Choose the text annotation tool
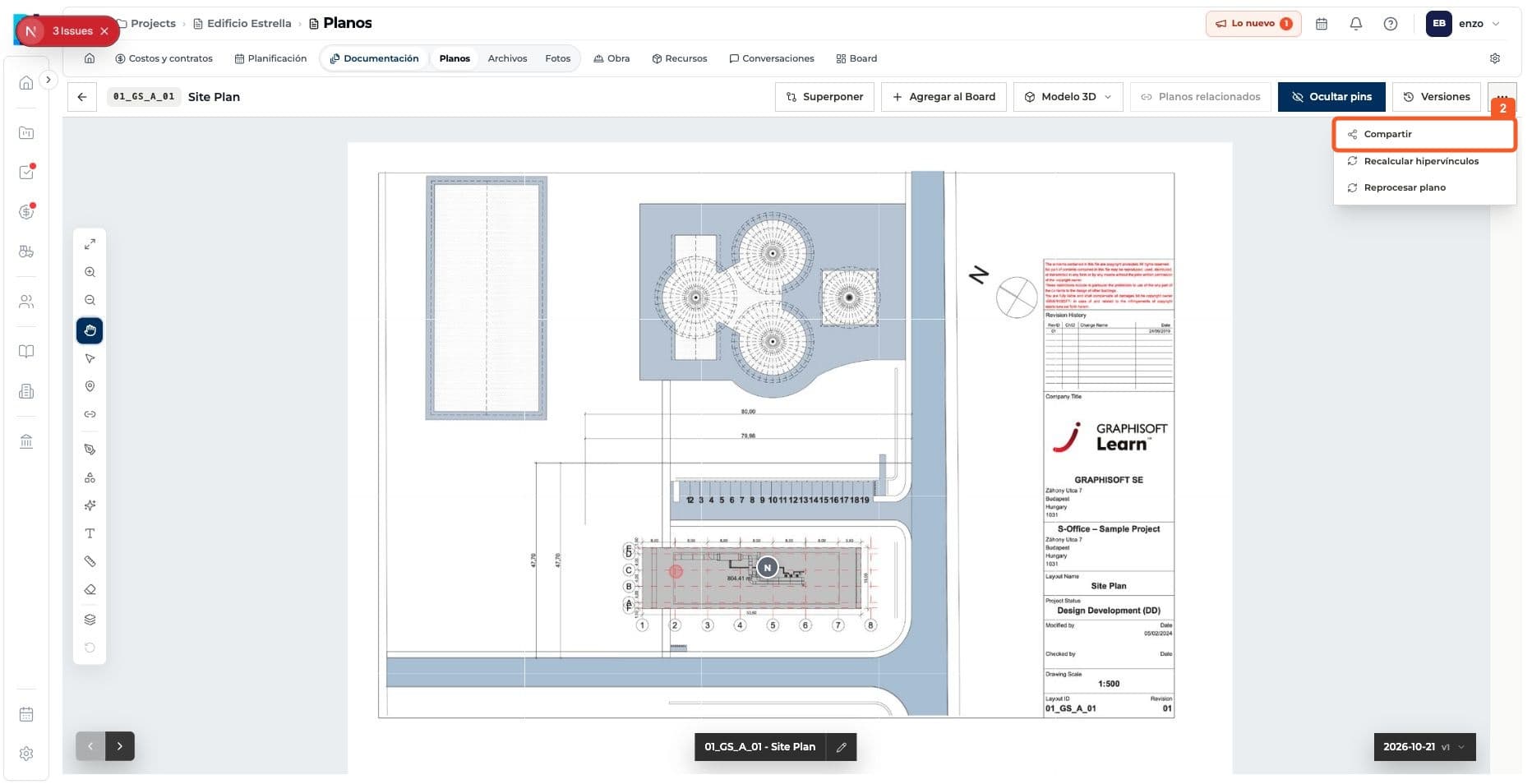This screenshot has width=1532, height=784. pos(90,533)
